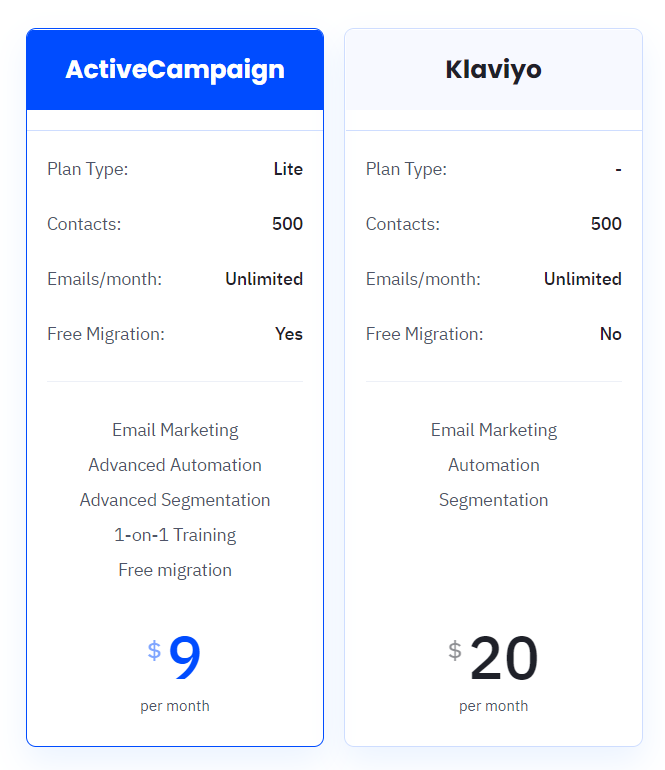Click ActiveCampaign Free Migration label

[x=106, y=334]
